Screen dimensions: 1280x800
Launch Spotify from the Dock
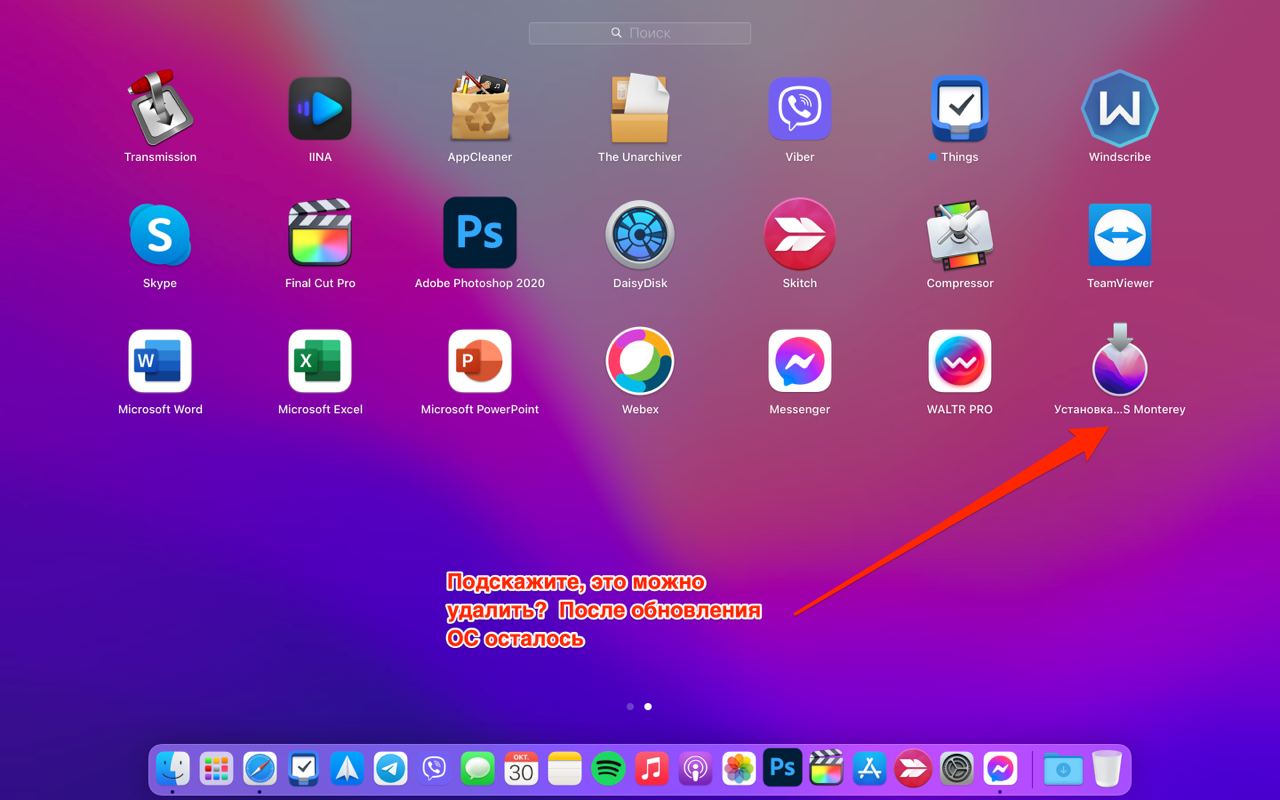(x=608, y=768)
